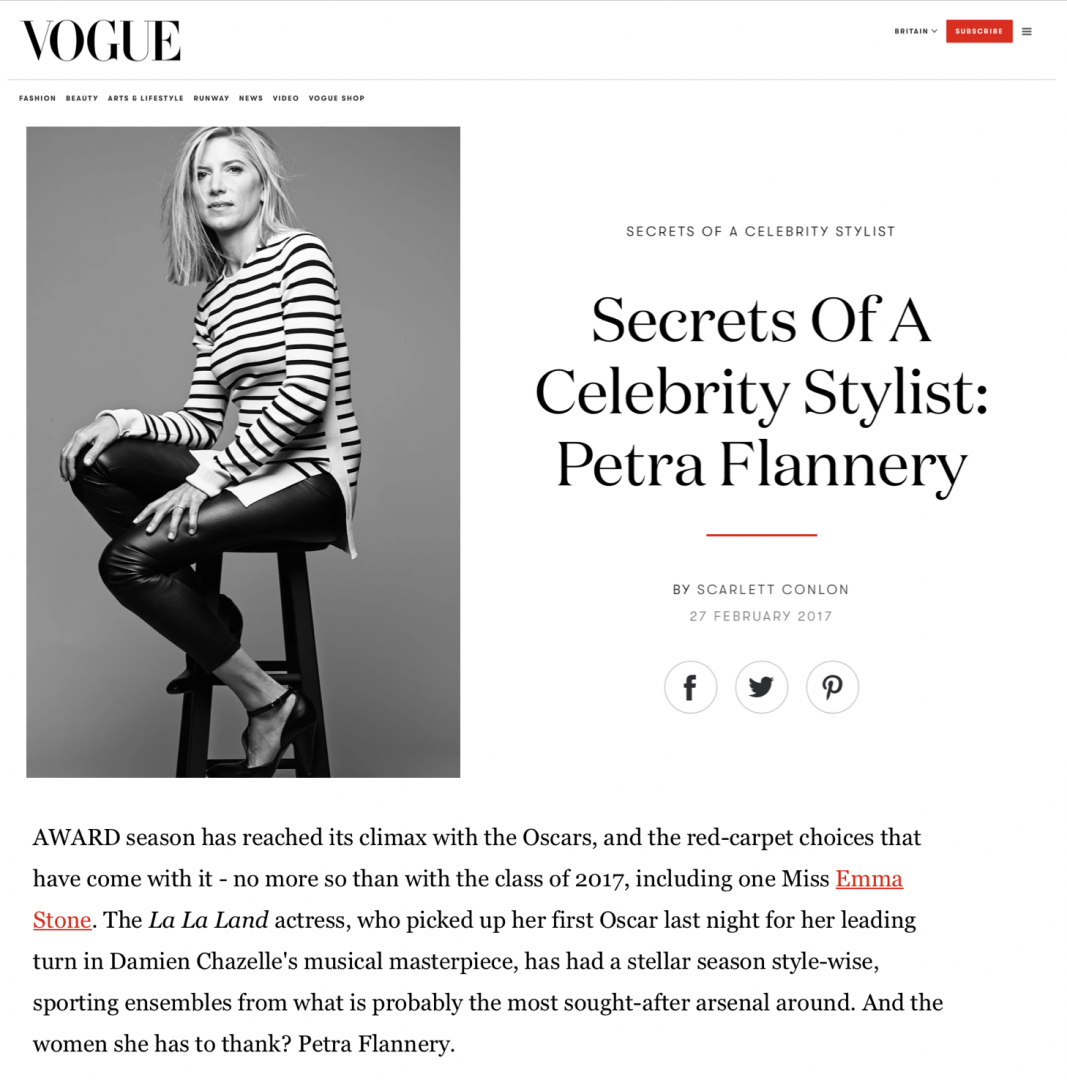Share article on Twitter
1067x1080 pixels.
pyautogui.click(x=761, y=687)
